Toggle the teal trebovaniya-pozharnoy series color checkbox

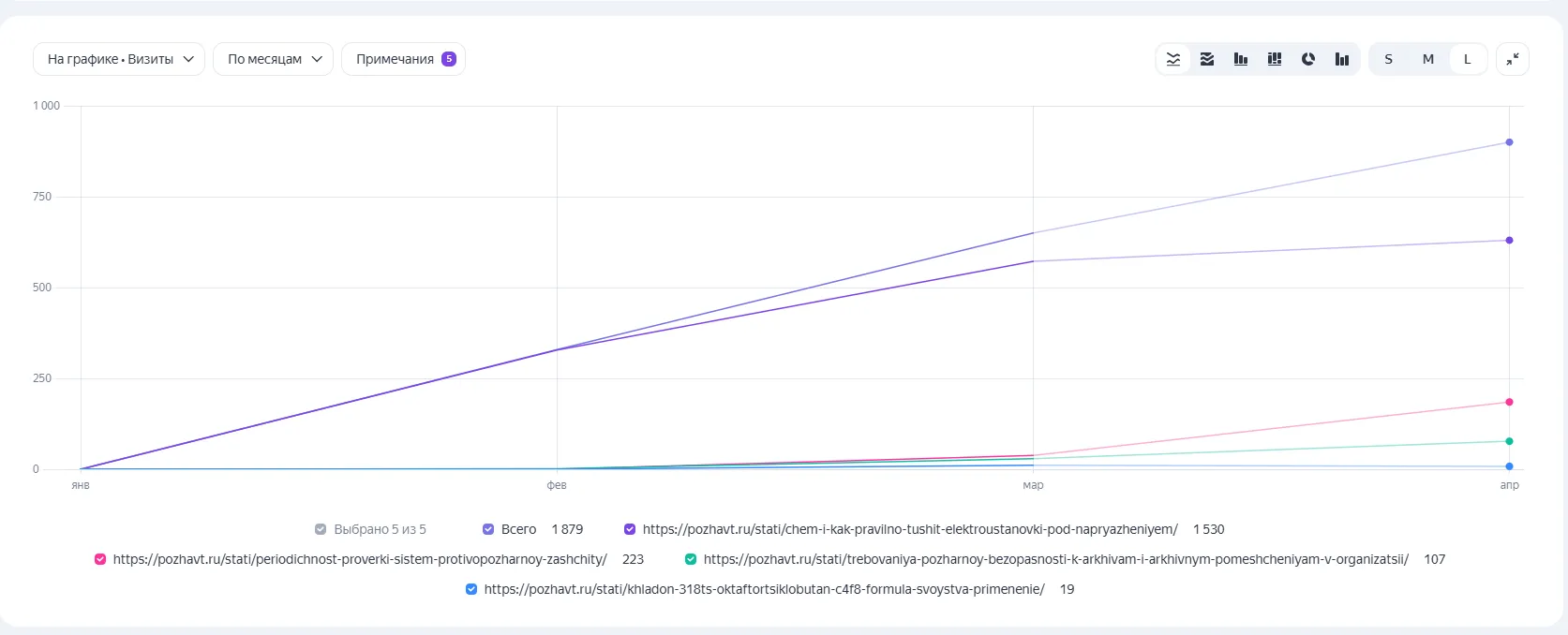691,559
